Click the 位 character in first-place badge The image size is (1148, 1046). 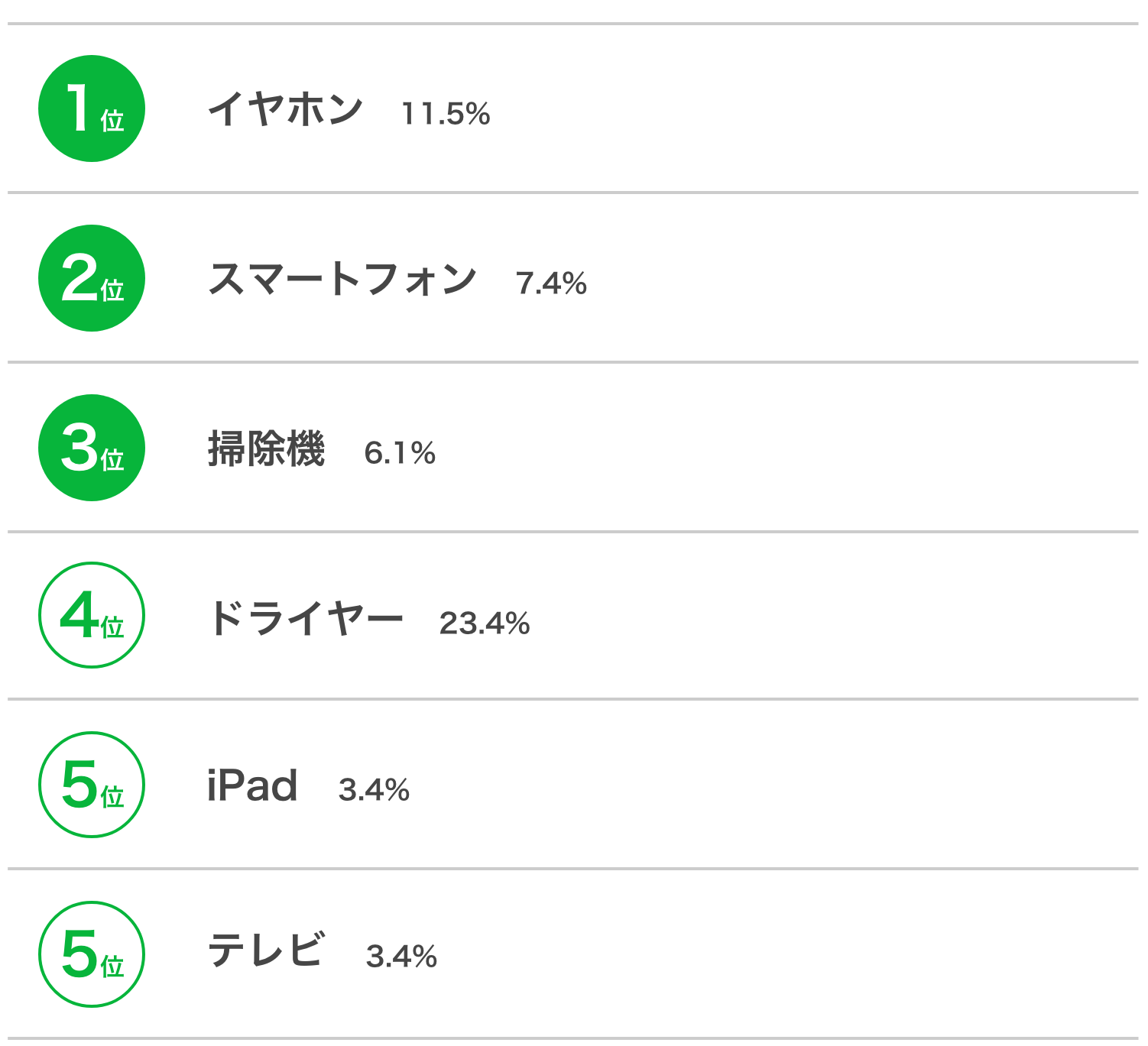[112, 121]
